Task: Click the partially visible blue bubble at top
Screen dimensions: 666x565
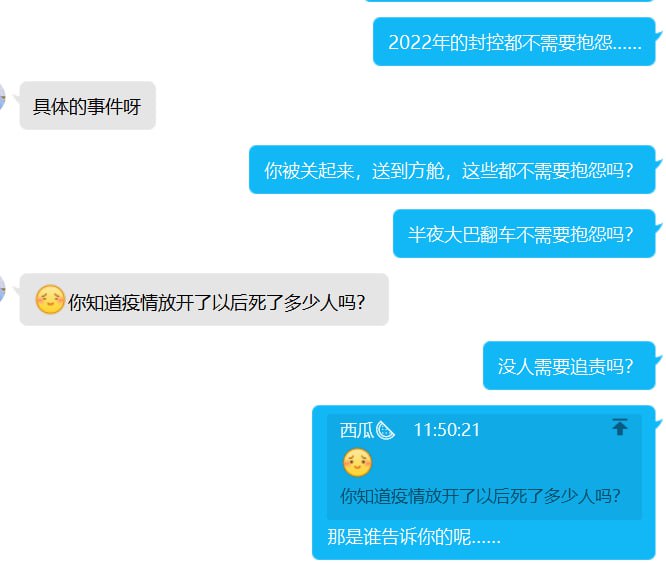Action: coord(509,1)
